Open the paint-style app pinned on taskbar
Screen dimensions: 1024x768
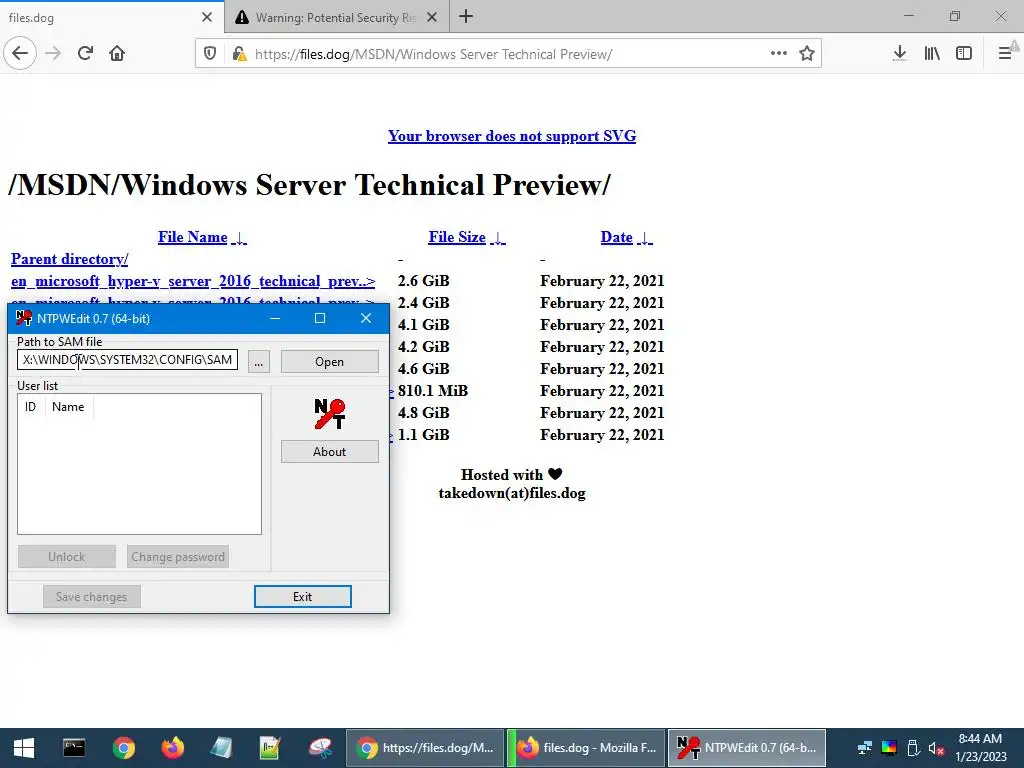[319, 748]
